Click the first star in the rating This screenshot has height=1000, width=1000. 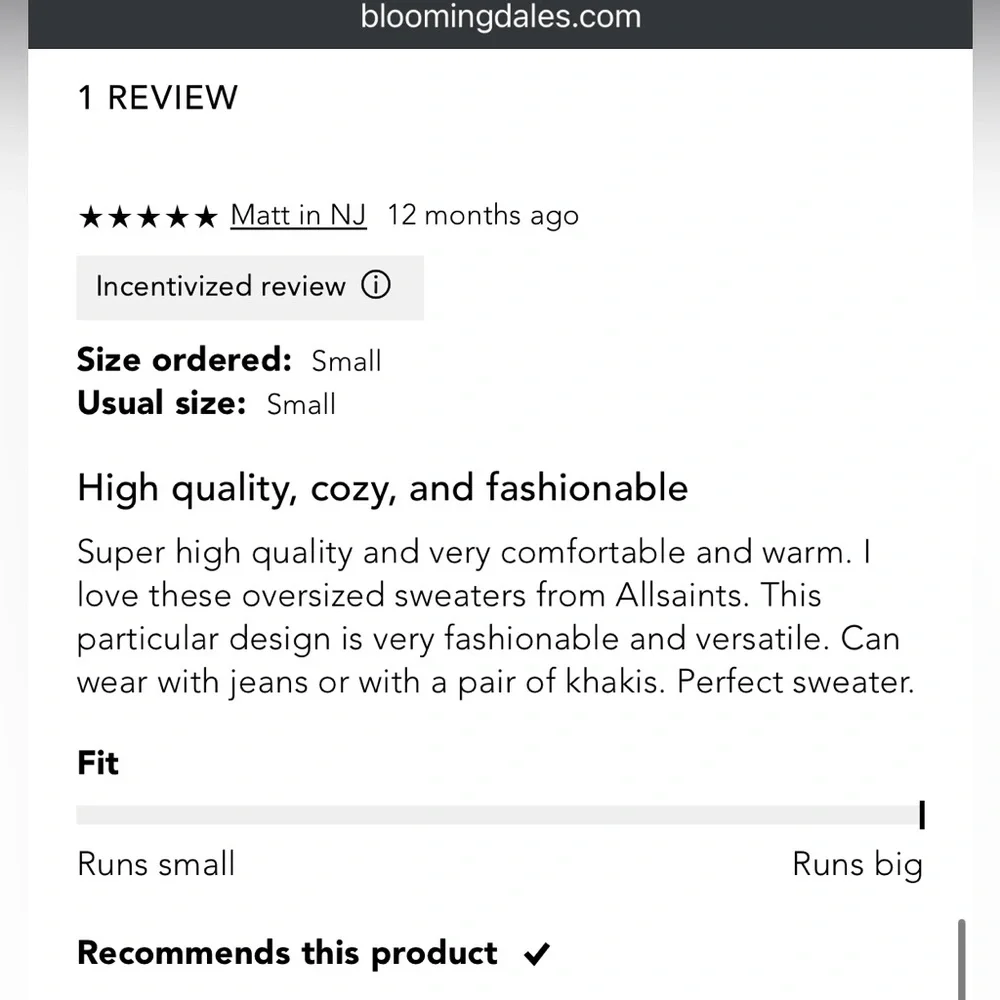click(91, 217)
